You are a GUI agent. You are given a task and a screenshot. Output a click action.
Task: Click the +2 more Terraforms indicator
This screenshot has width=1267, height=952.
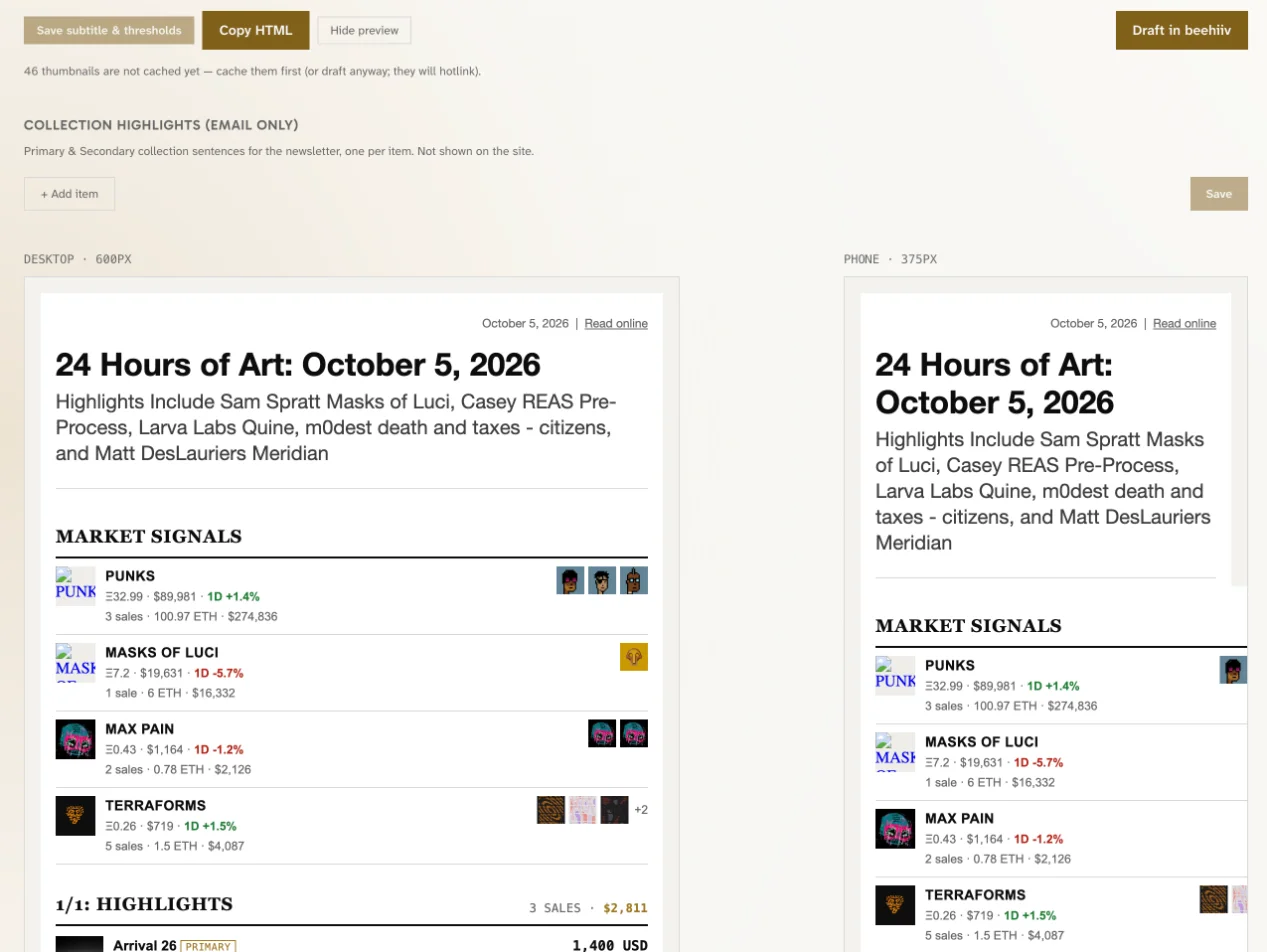pos(641,810)
